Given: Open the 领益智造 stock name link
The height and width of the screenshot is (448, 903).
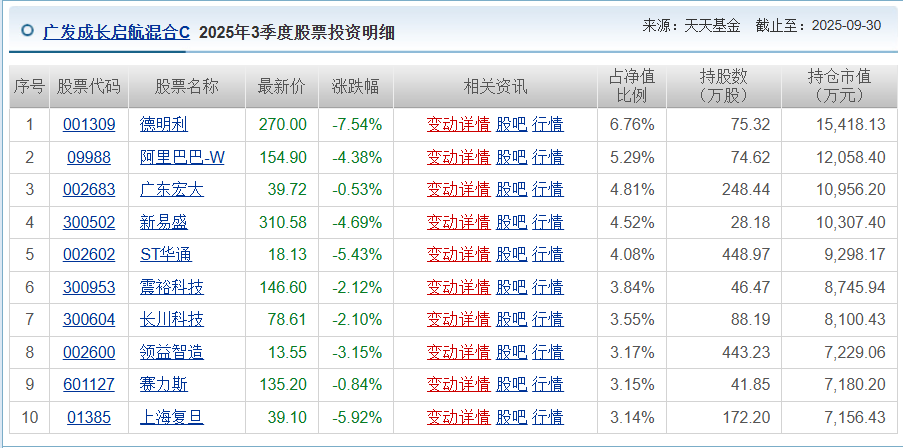Looking at the screenshot, I should click(172, 352).
